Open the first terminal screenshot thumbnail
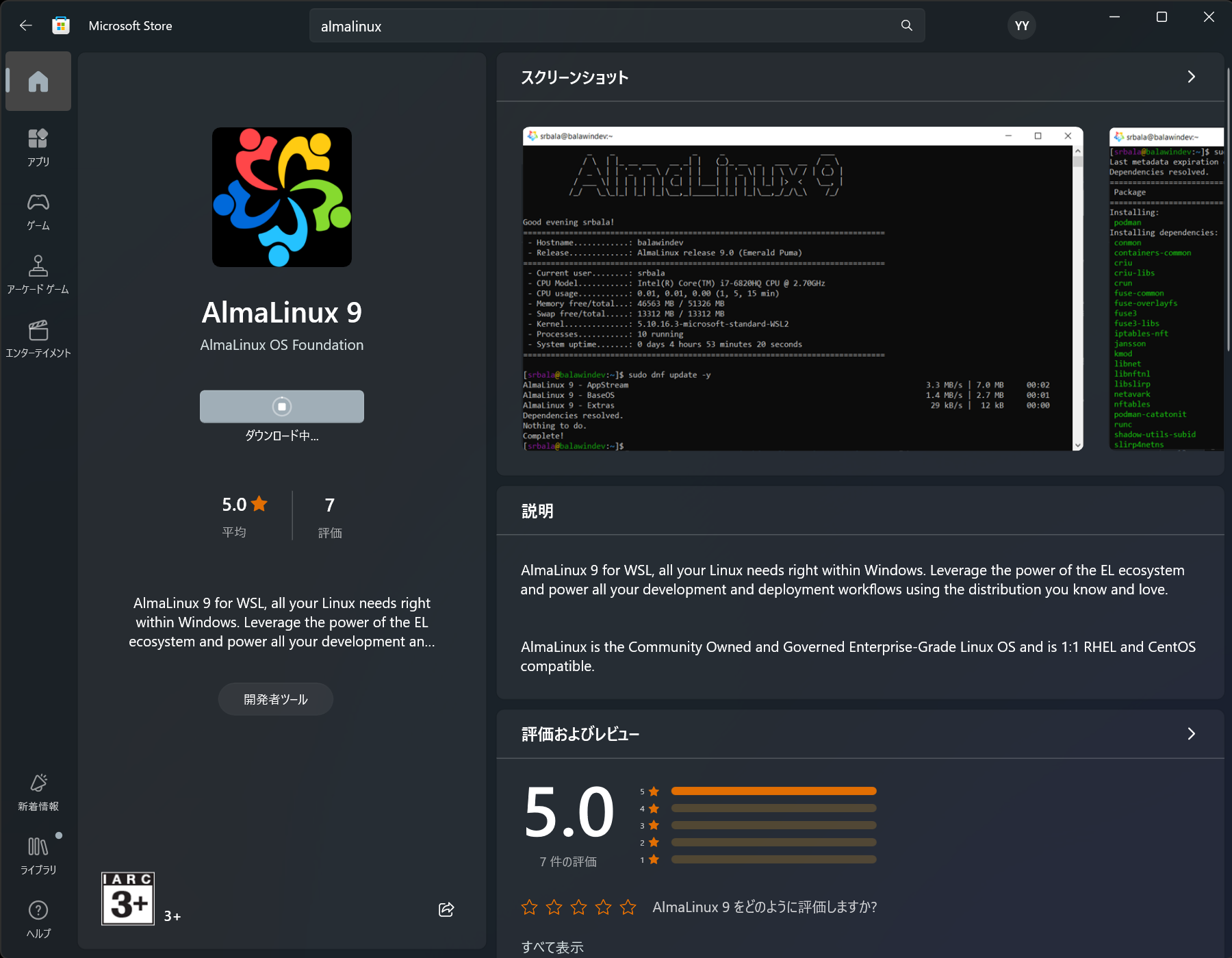The width and height of the screenshot is (1232, 958). tap(803, 288)
